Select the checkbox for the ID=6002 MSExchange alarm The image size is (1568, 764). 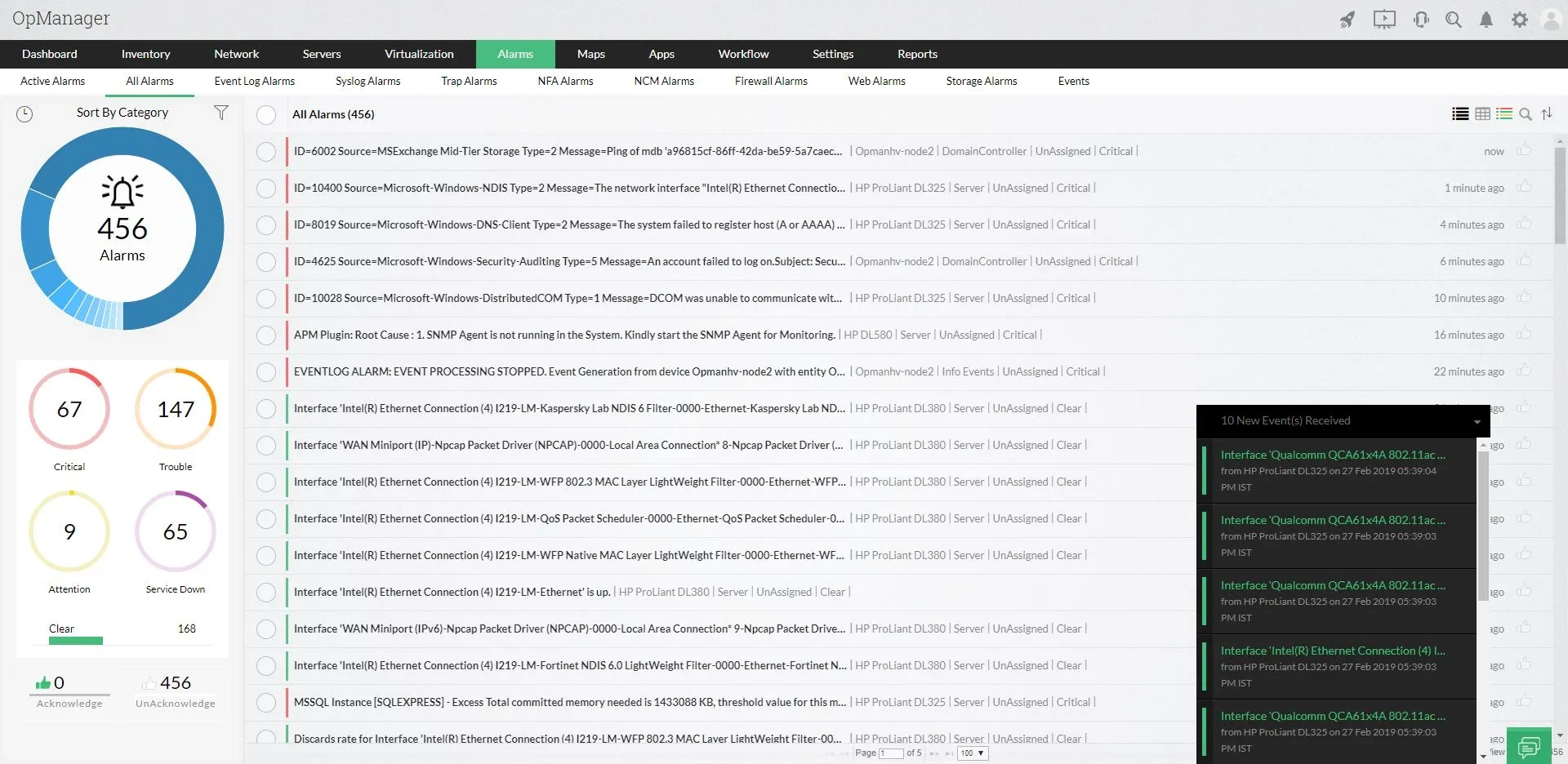[266, 151]
